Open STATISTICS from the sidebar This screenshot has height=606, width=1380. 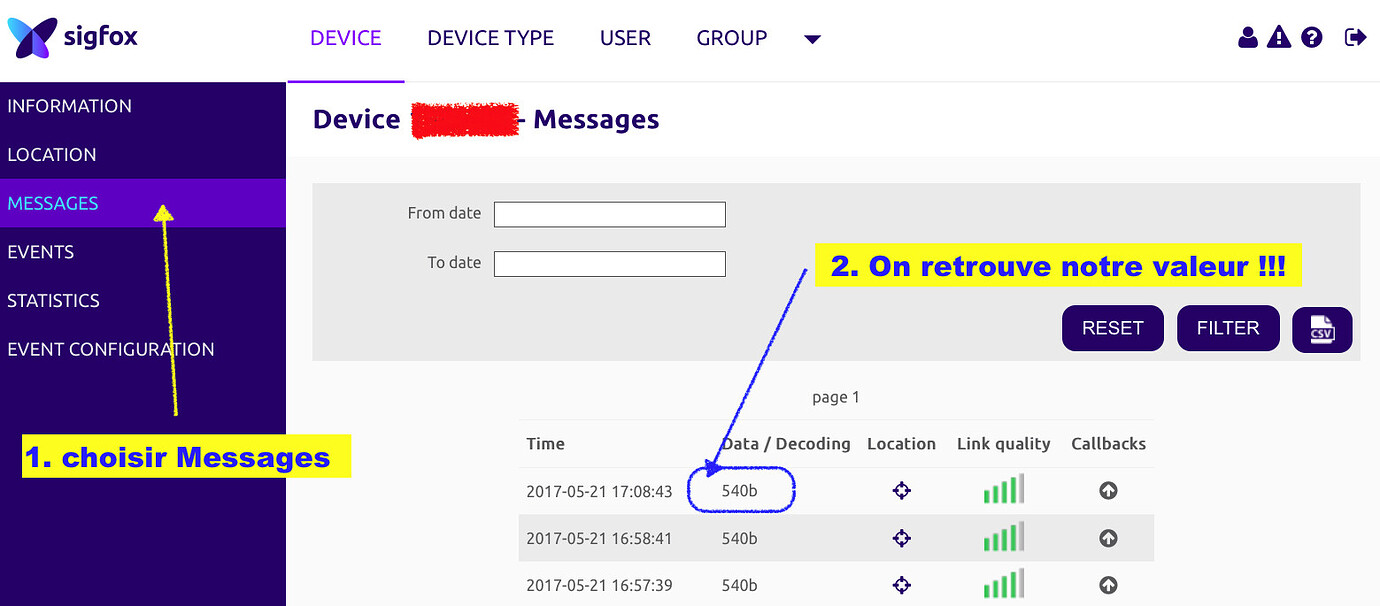pos(54,300)
